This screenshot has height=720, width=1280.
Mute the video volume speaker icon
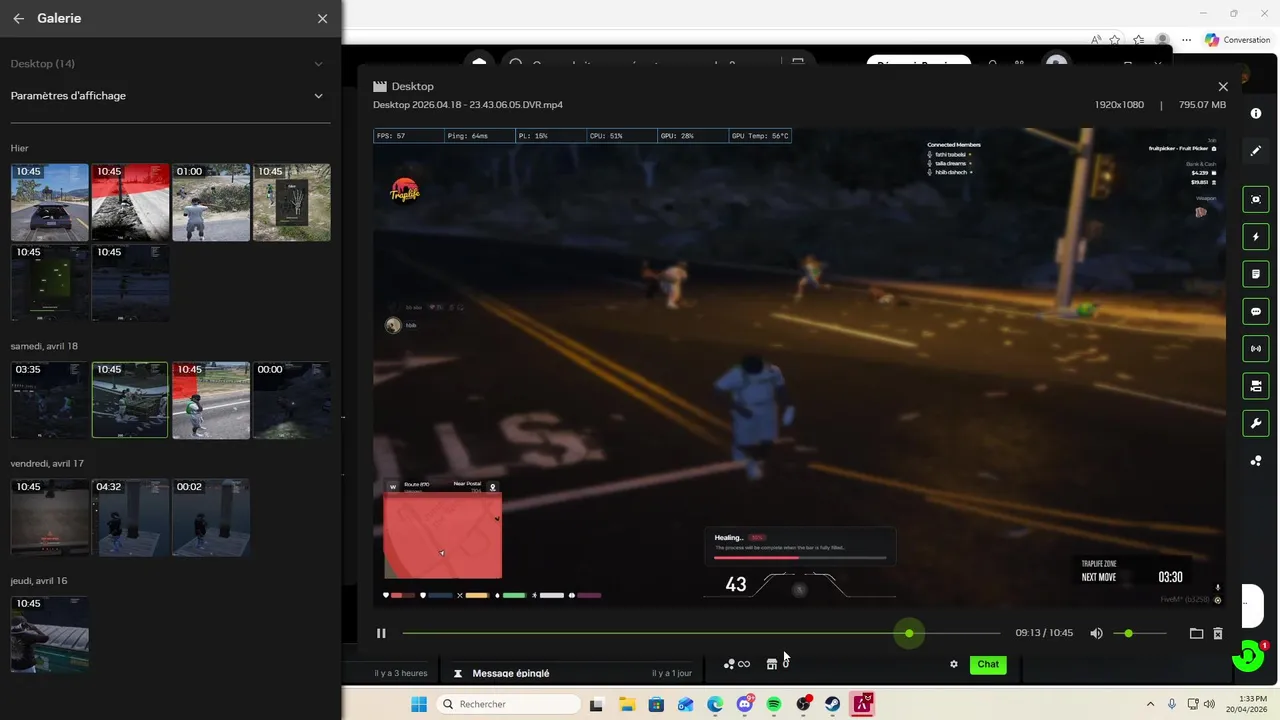(1096, 633)
